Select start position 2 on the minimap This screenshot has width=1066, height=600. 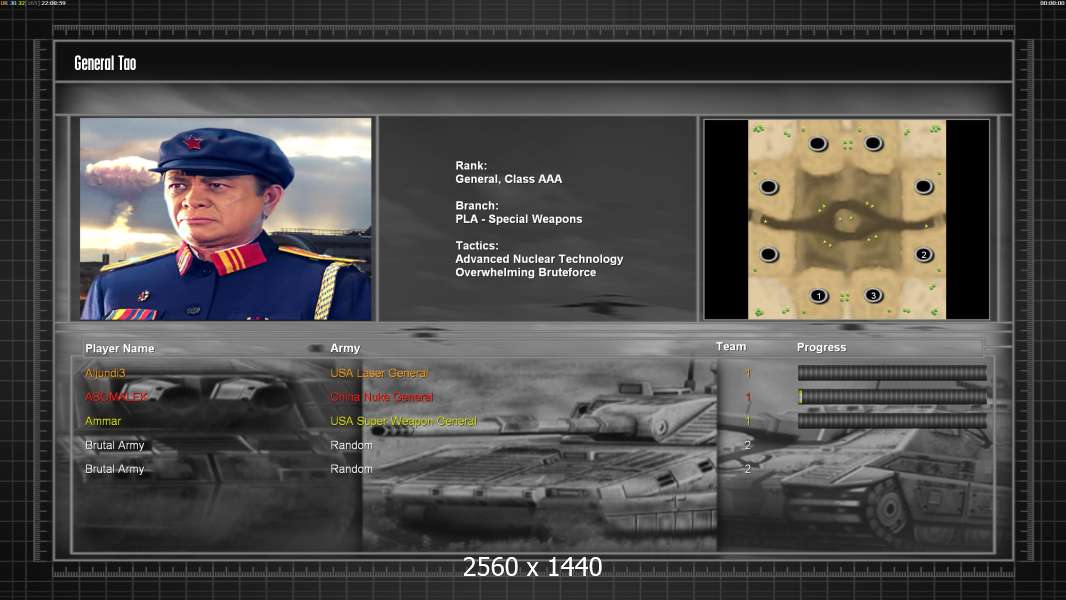tap(924, 255)
